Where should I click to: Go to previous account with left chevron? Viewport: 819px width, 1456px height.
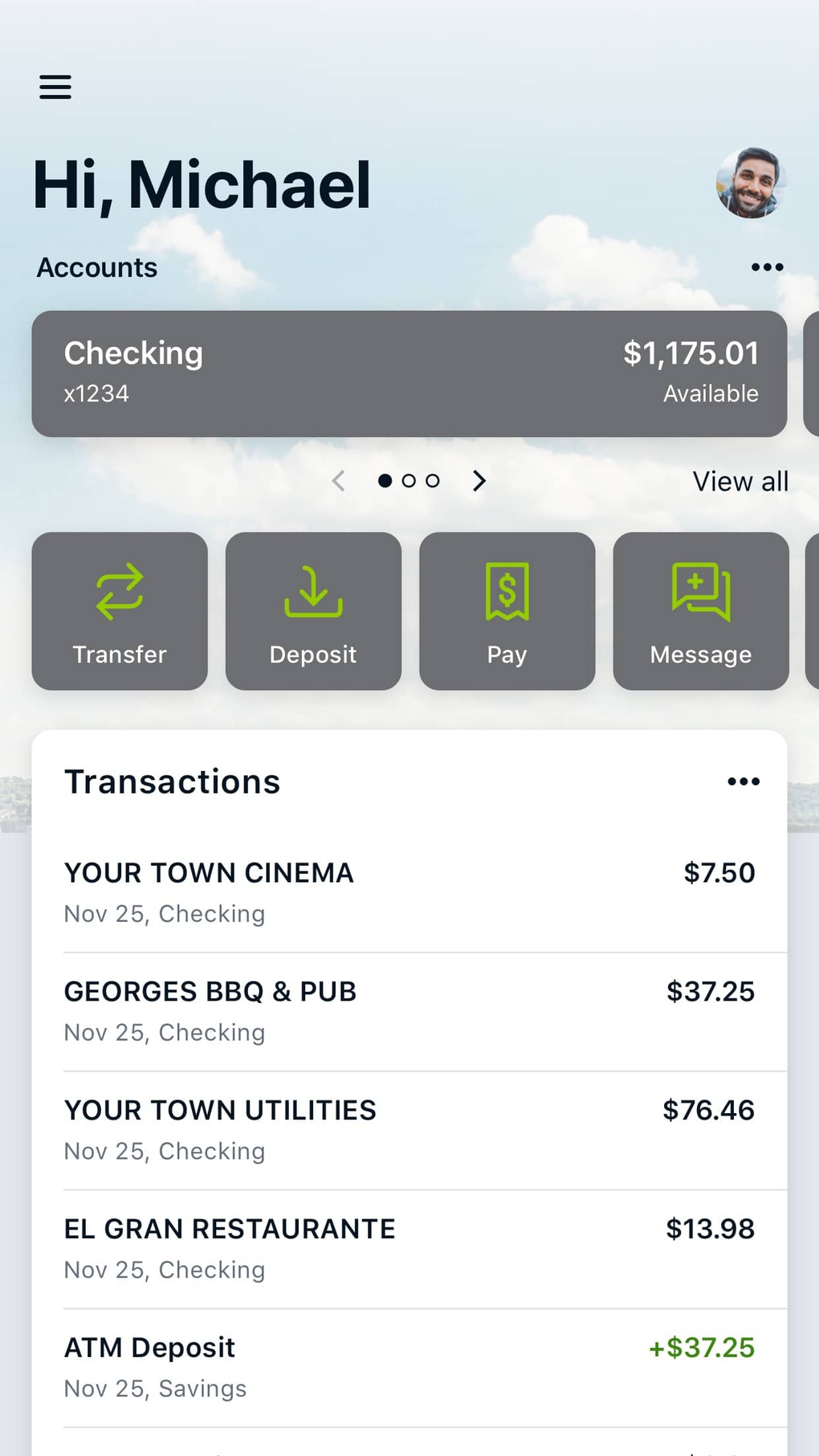[339, 481]
